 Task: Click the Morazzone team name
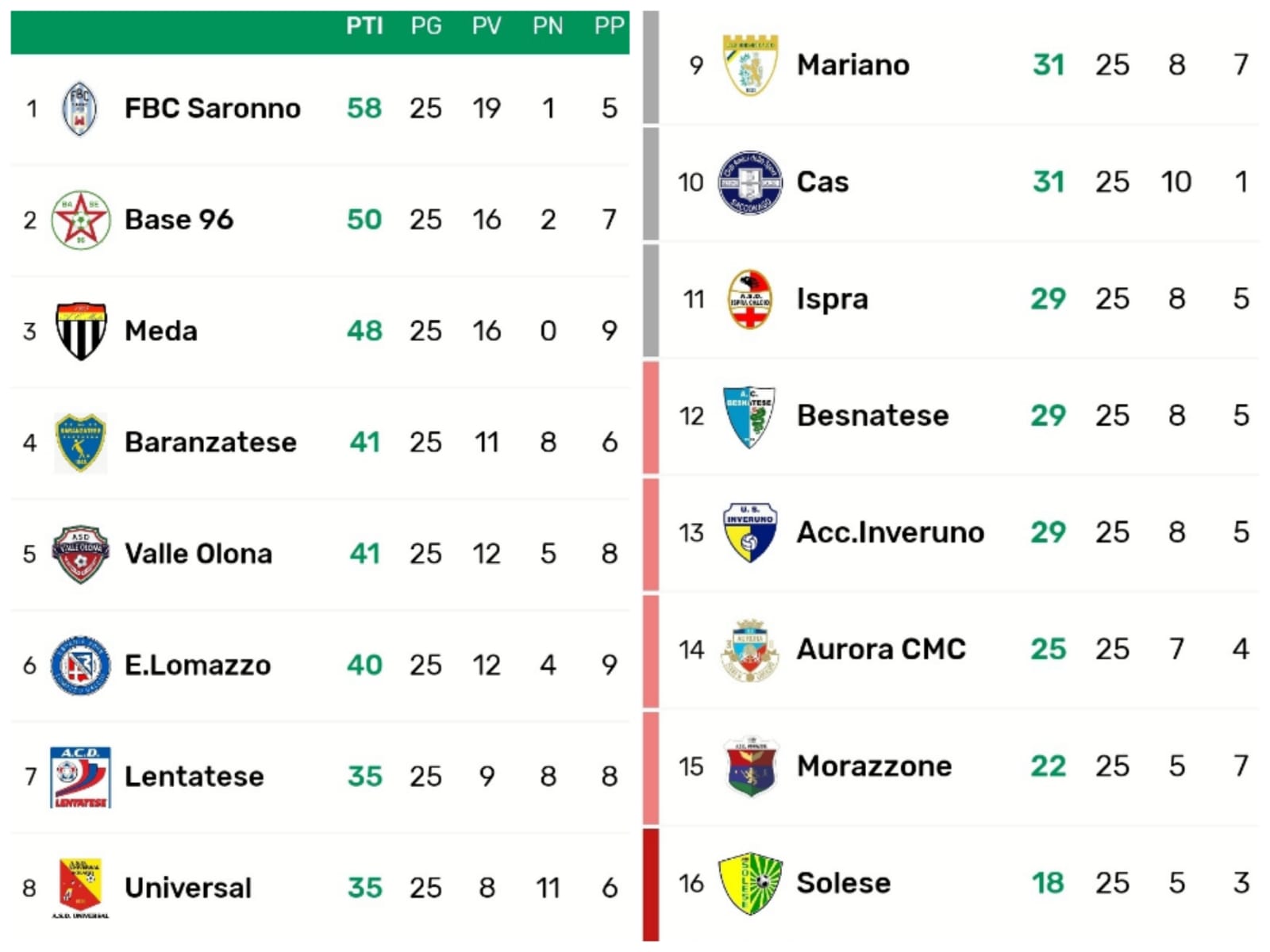click(874, 766)
